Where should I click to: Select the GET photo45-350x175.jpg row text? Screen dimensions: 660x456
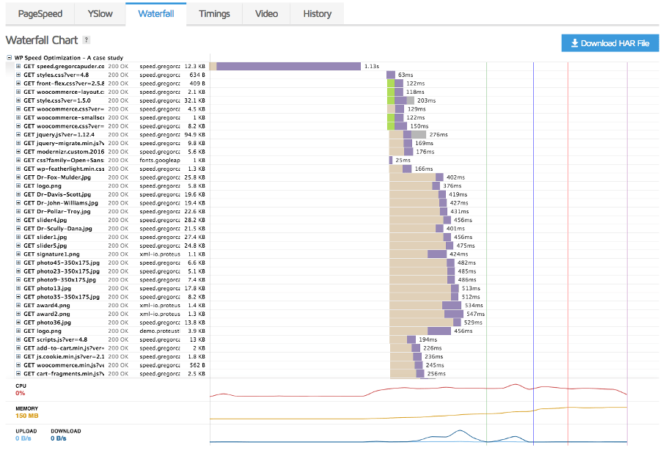click(x=61, y=263)
